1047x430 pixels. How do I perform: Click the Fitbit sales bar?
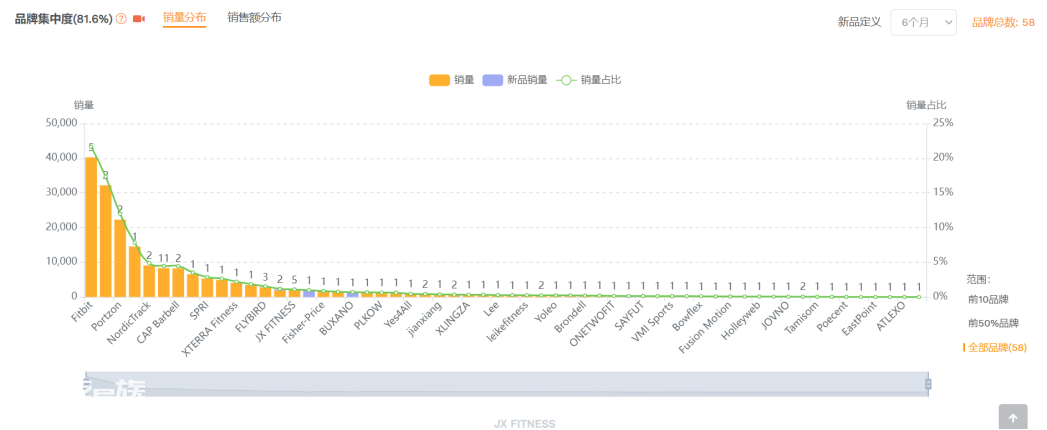(x=91, y=227)
